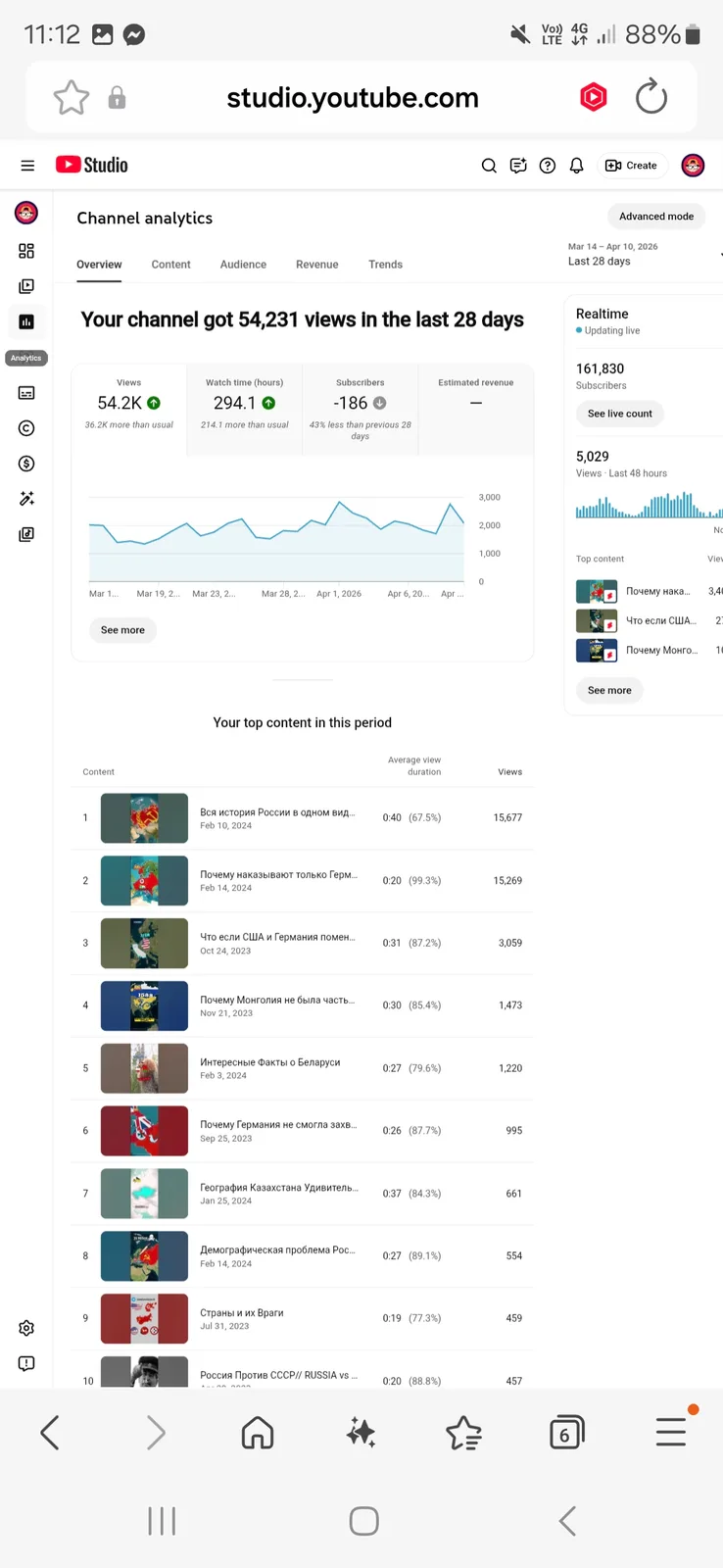Screen dimensions: 723x1568
Task: Open the notifications bell
Action: [x=577, y=166]
